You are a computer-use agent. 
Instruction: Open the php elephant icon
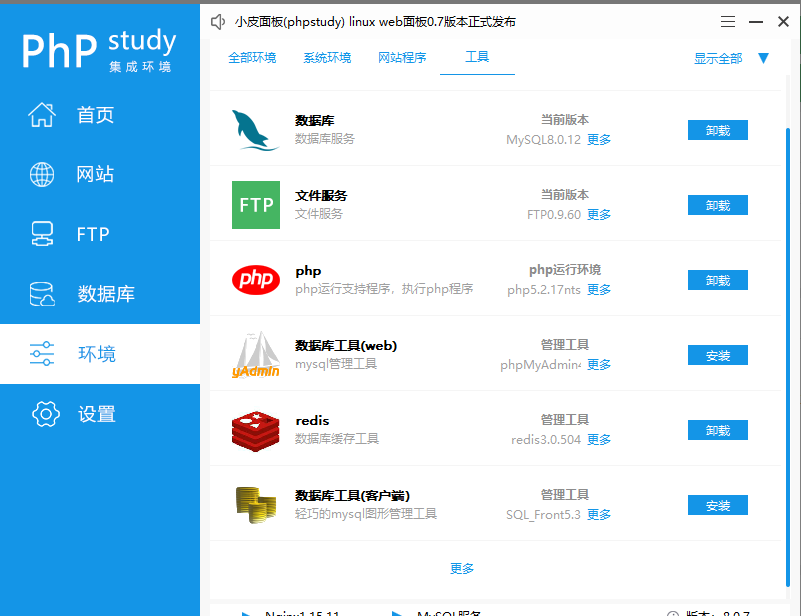[x=256, y=280]
